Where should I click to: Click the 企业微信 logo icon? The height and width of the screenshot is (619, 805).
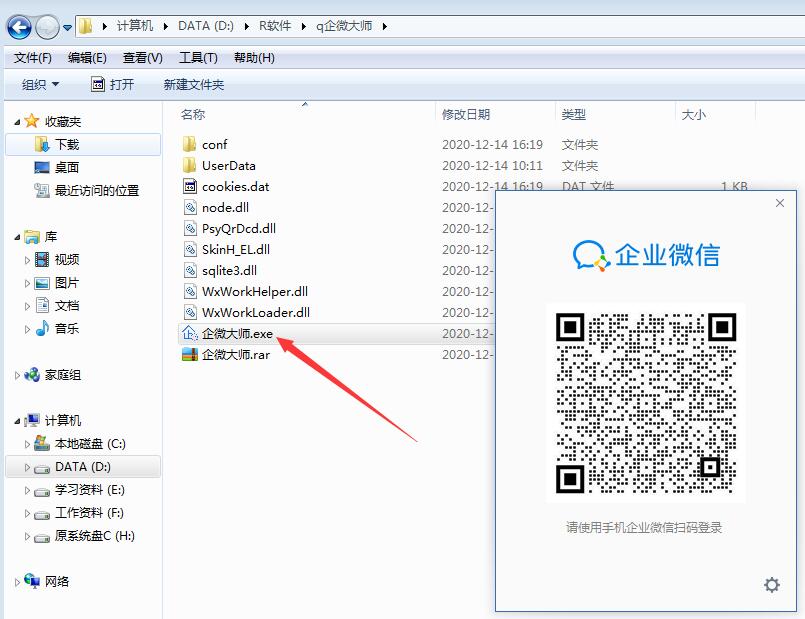coord(591,255)
